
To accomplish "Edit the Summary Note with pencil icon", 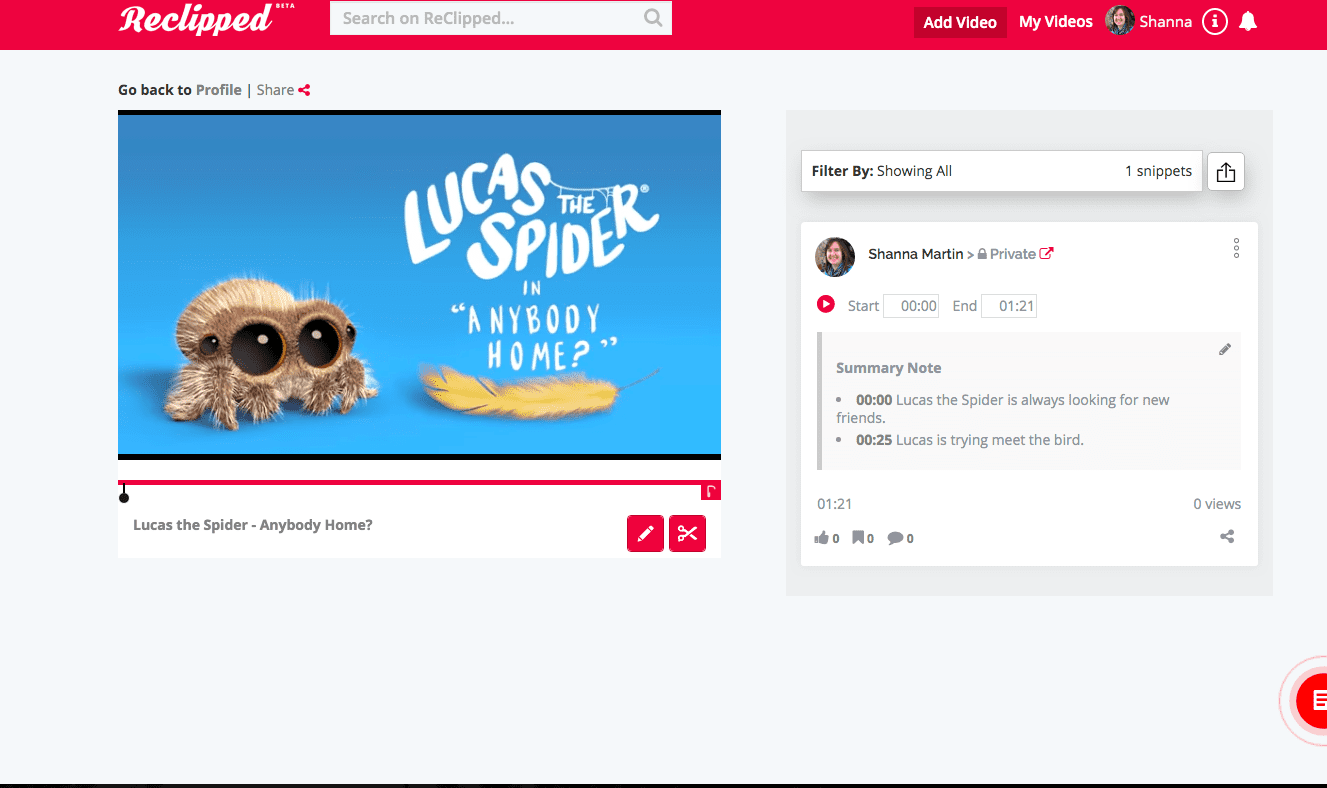I will (x=1224, y=349).
